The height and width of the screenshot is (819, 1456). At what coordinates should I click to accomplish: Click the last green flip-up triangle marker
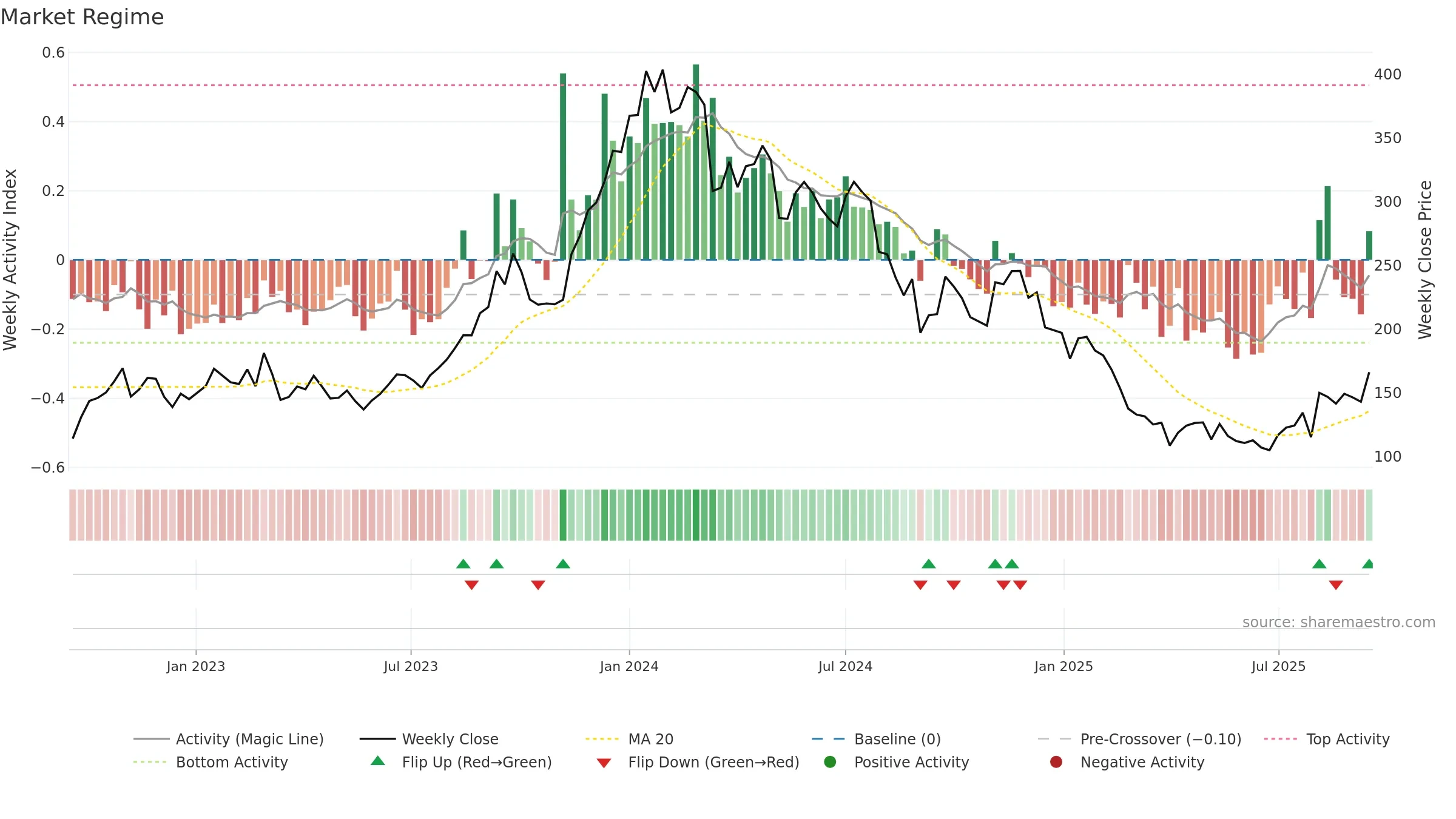pos(1368,564)
